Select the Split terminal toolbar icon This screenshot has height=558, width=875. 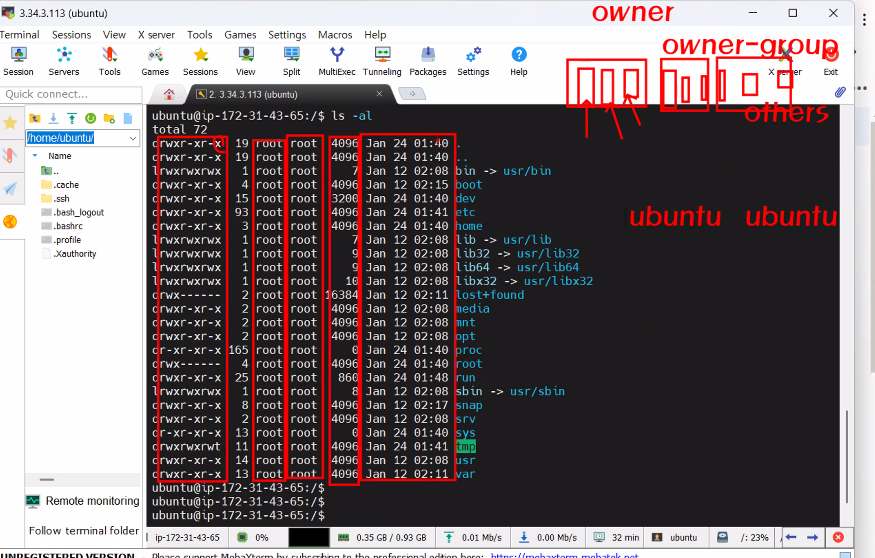click(291, 61)
